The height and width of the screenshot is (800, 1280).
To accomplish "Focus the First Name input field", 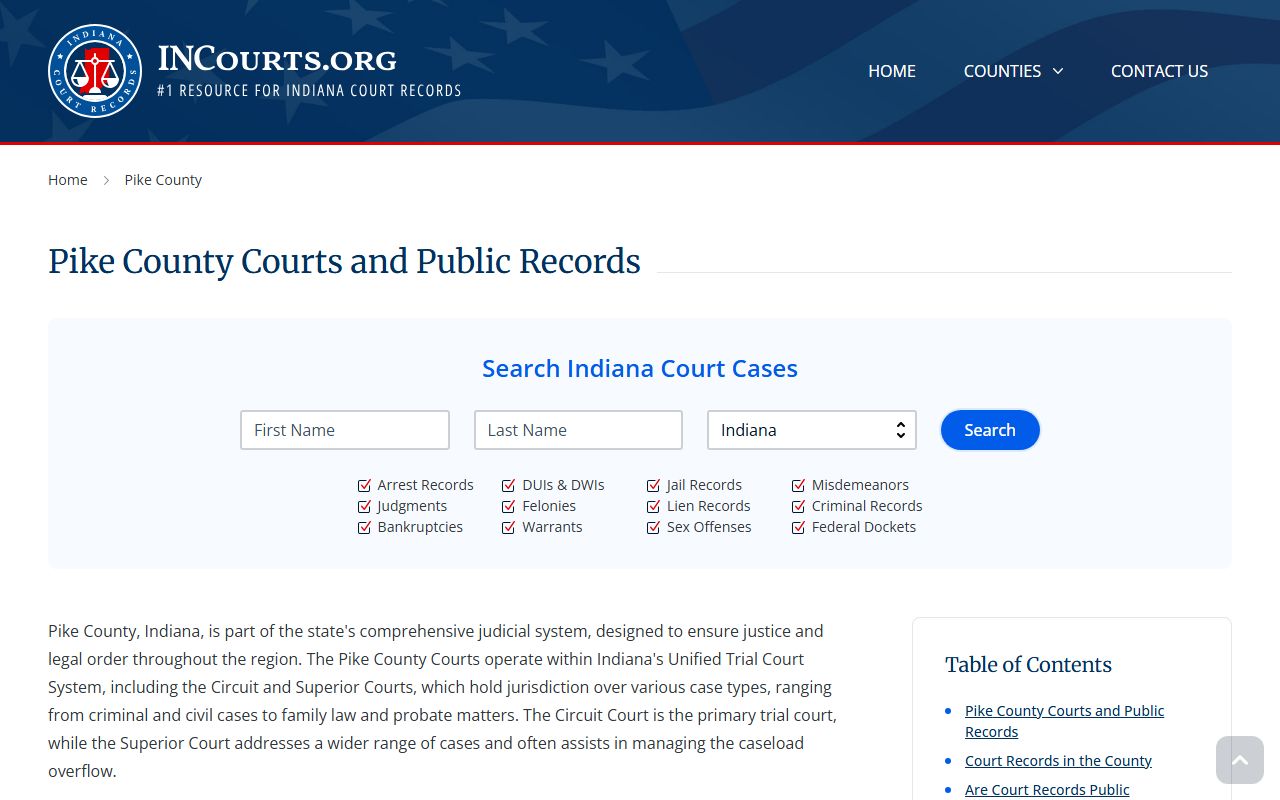I will pyautogui.click(x=345, y=430).
